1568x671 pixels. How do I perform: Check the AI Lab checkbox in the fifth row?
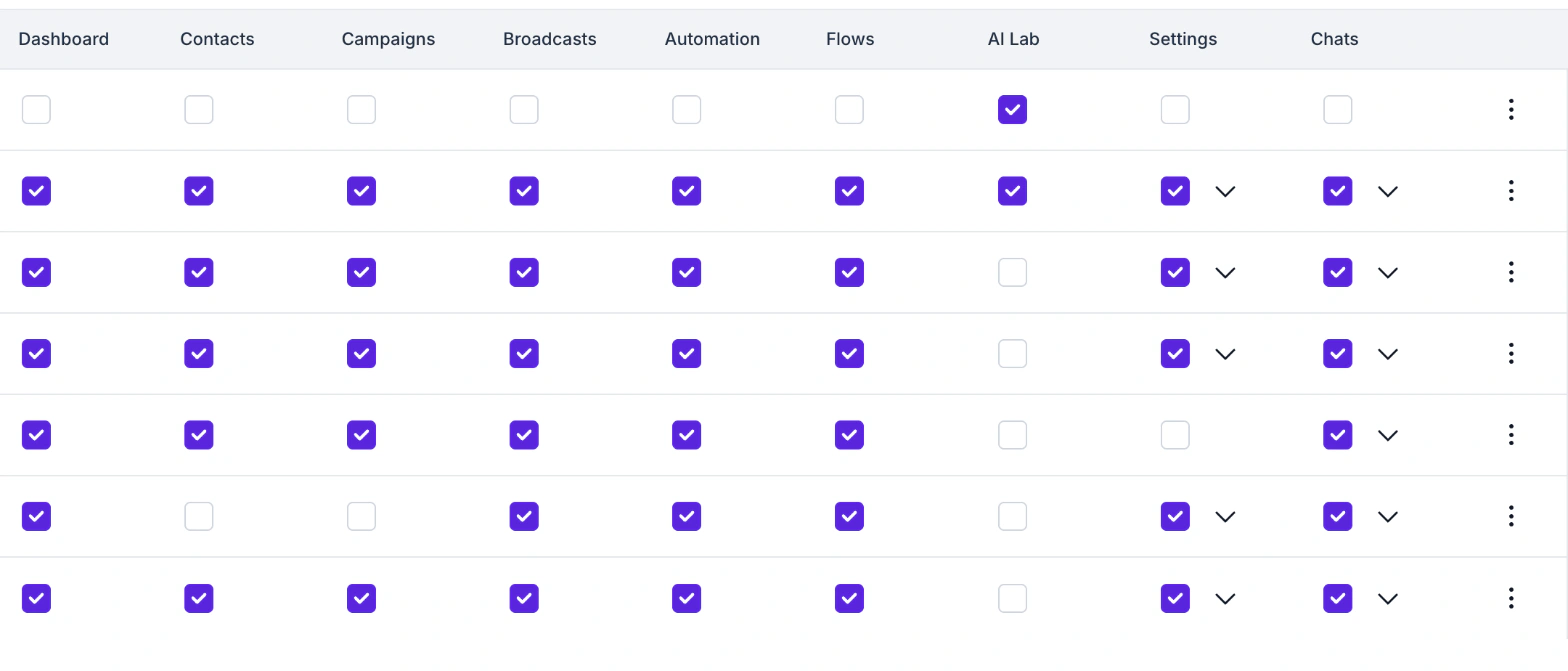click(x=1012, y=435)
